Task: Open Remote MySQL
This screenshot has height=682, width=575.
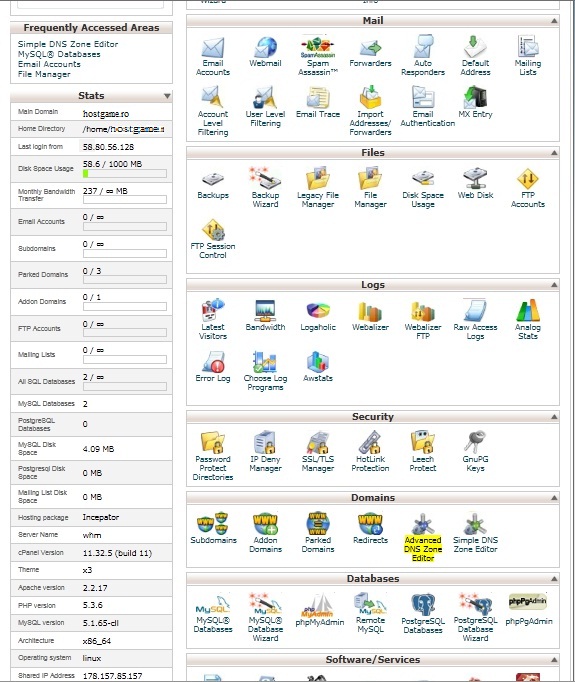Action: [370, 613]
